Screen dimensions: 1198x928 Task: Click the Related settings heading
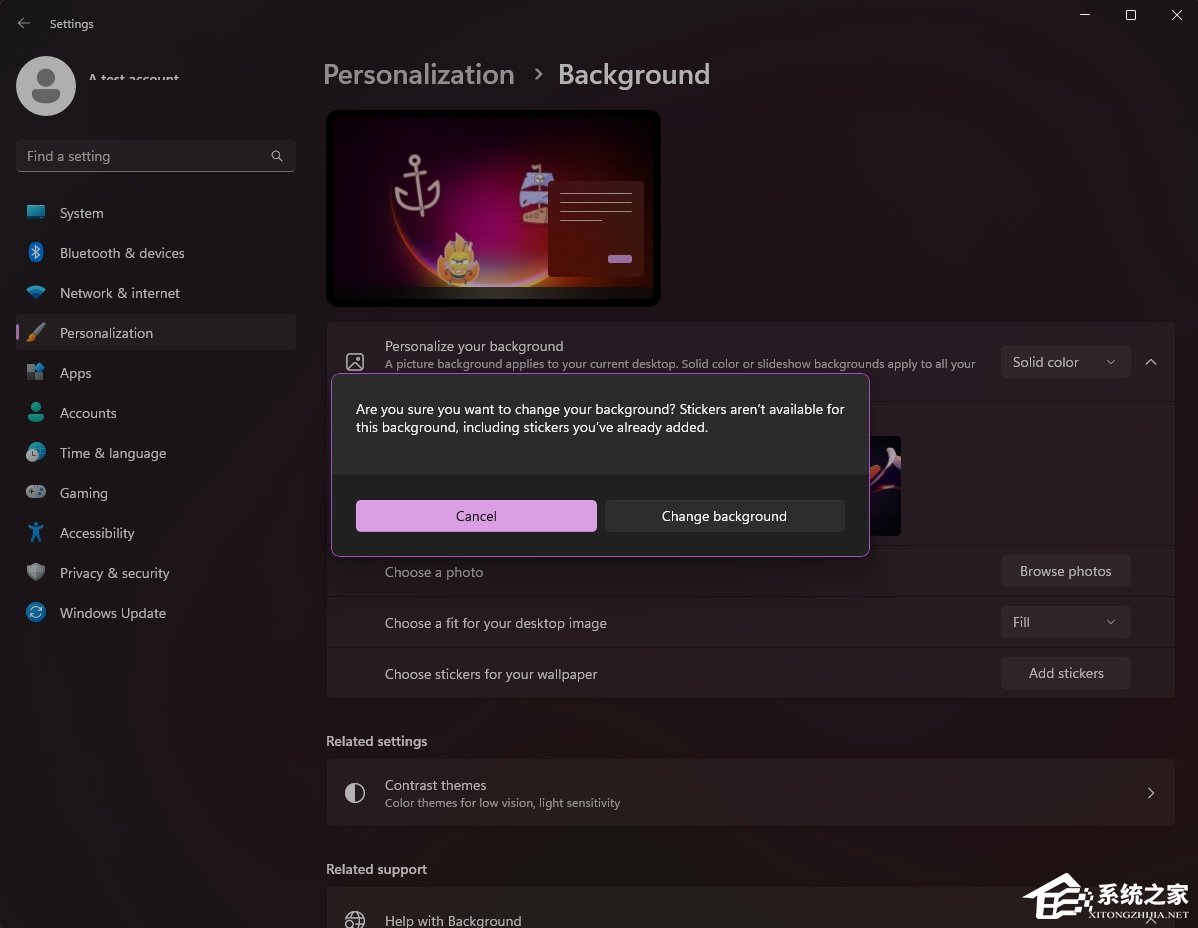(x=377, y=741)
